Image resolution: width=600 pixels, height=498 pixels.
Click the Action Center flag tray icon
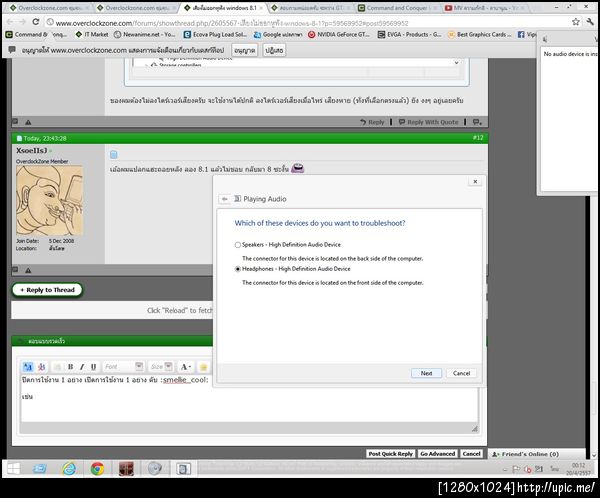pos(516,469)
